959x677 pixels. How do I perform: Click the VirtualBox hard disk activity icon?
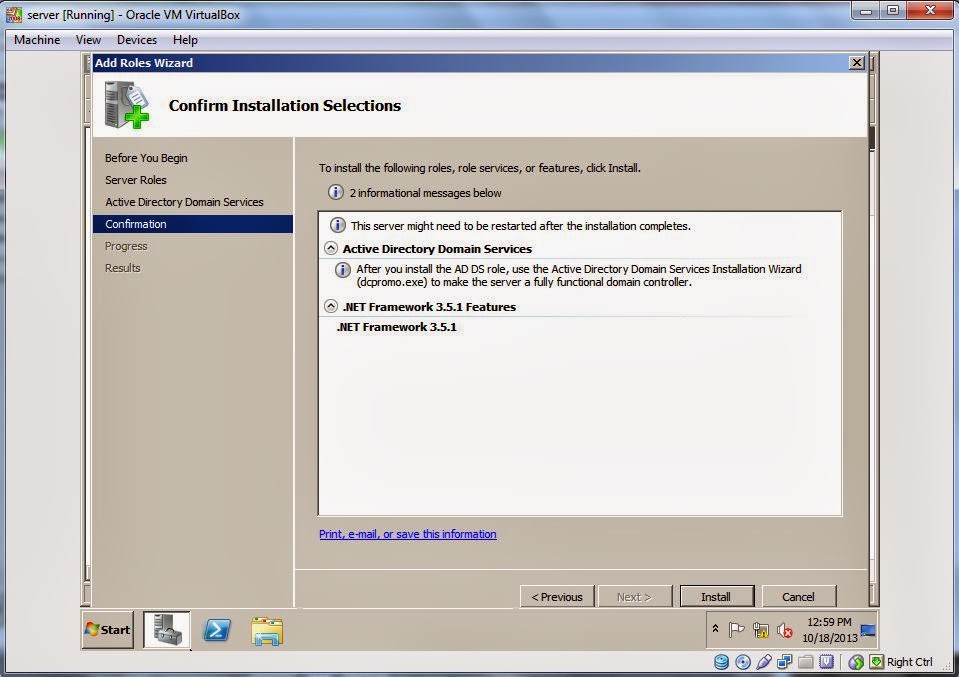point(722,662)
